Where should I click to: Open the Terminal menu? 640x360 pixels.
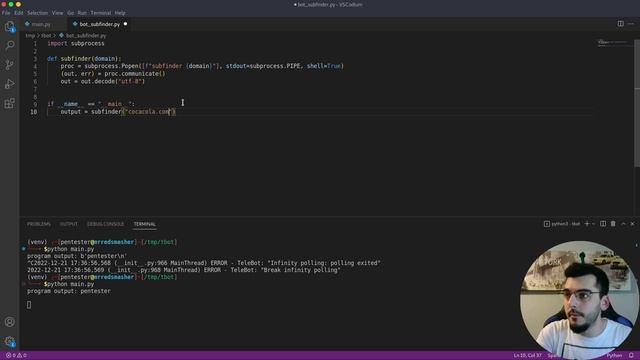tap(101, 13)
